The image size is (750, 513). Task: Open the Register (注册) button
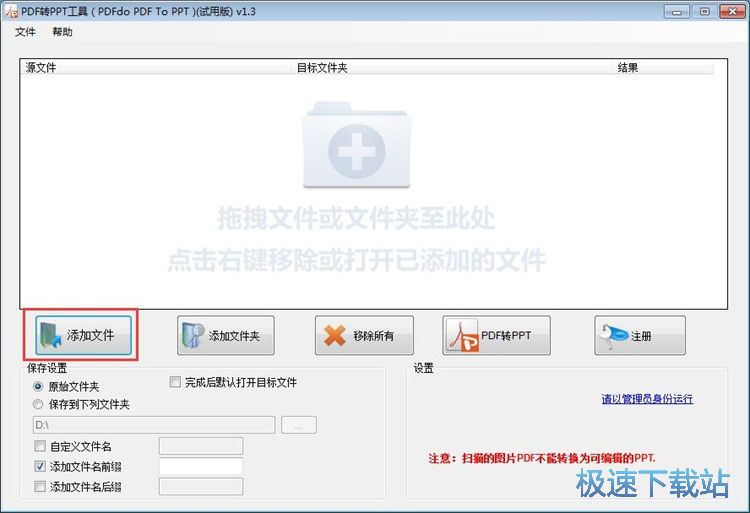coord(640,335)
